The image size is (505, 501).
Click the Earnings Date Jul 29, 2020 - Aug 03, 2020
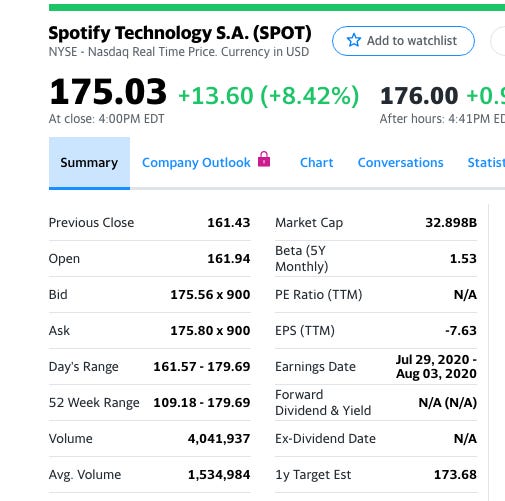tap(436, 367)
